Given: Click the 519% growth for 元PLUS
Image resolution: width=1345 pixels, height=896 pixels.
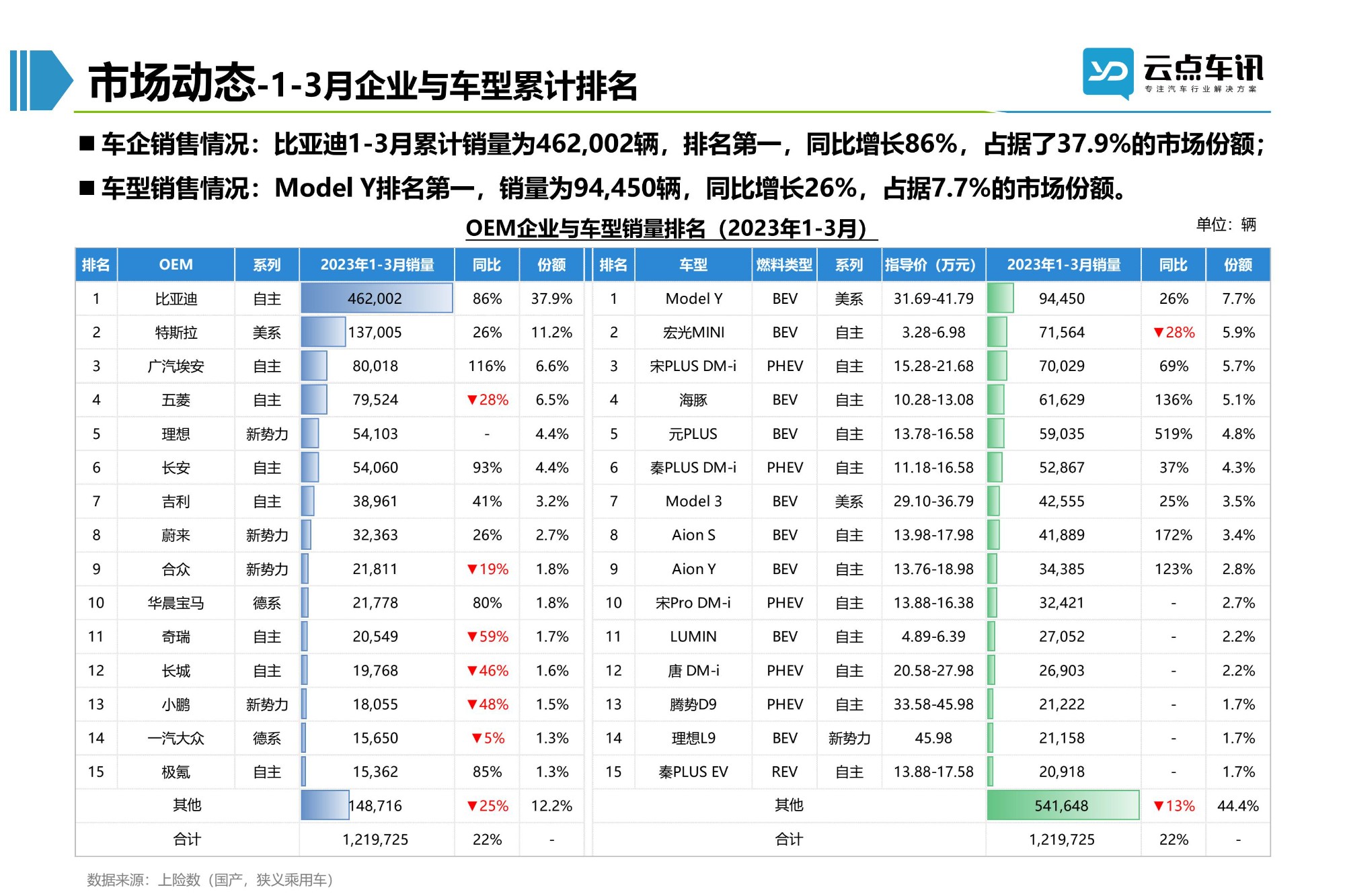Looking at the screenshot, I should click(x=1174, y=434).
